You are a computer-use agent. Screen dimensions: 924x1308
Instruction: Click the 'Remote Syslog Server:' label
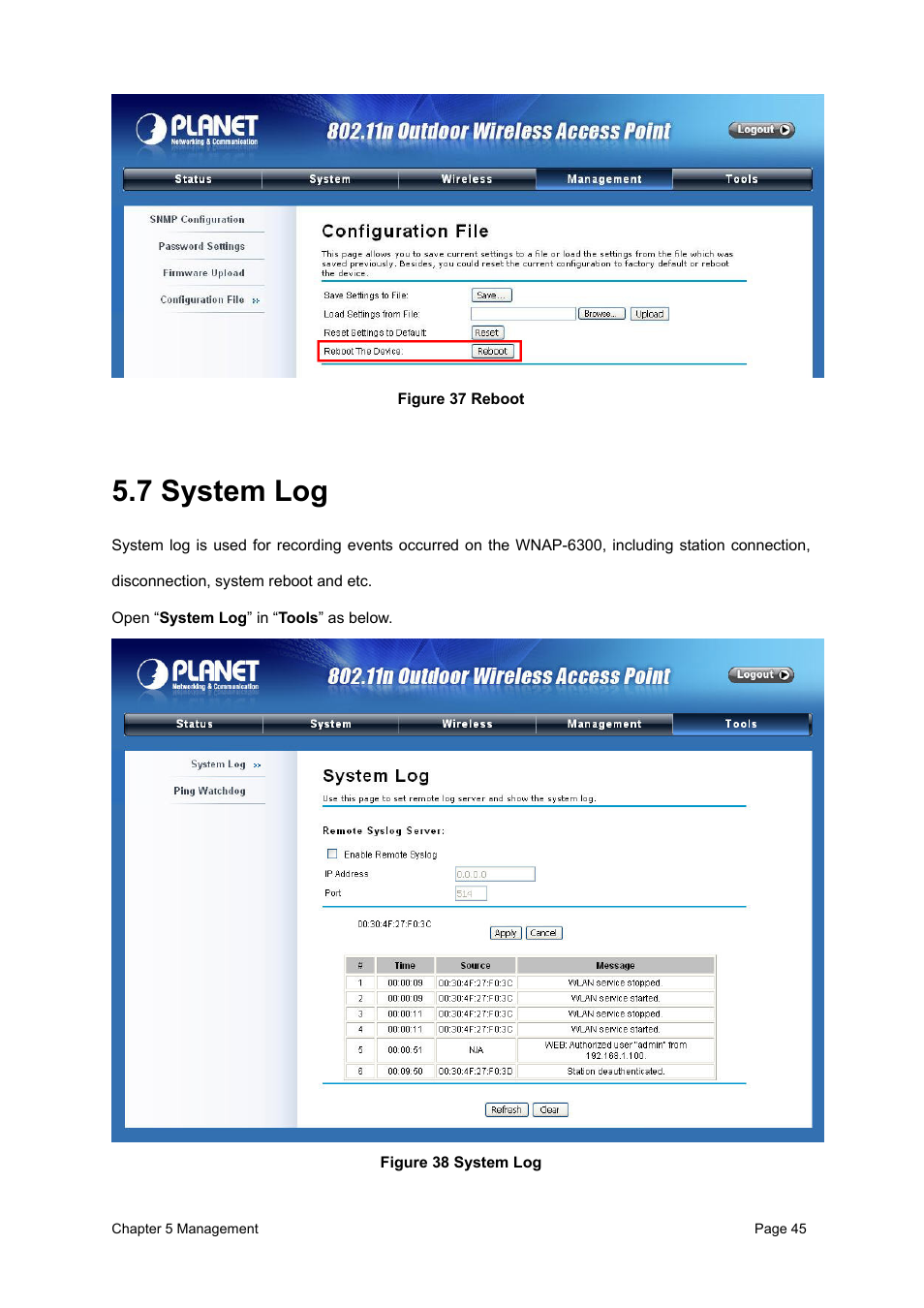pyautogui.click(x=384, y=831)
